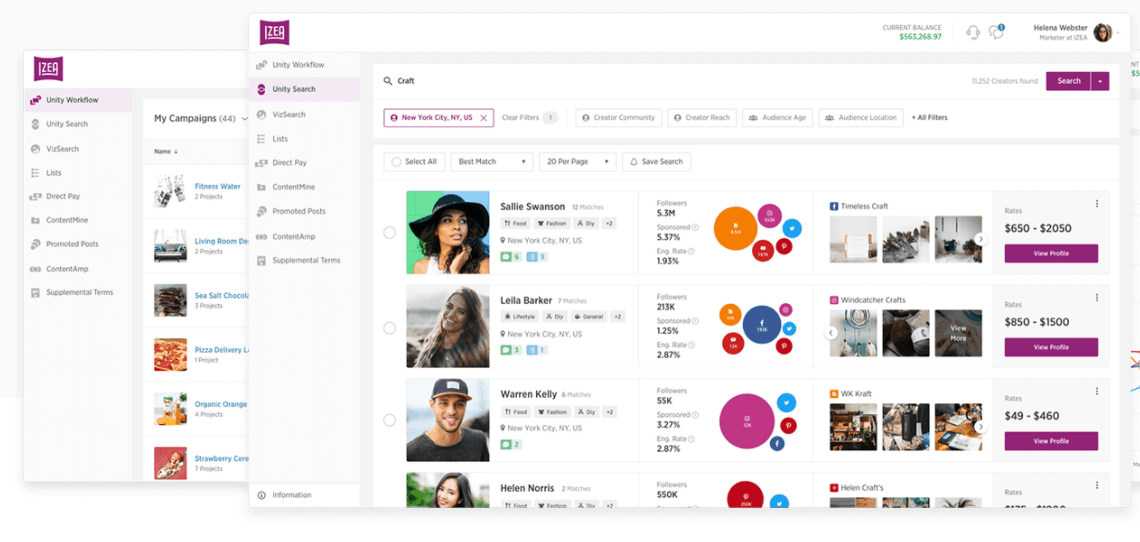The image size is (1140, 542).
Task: Open the chat messages icon with a notification badge
Action: pyautogui.click(x=997, y=32)
